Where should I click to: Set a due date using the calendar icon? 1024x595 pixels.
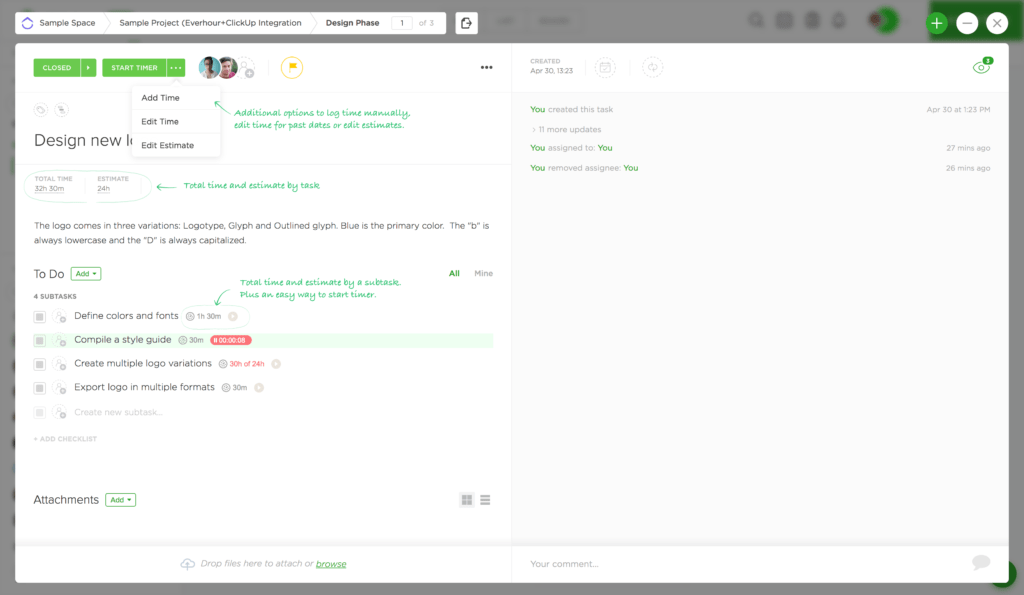[x=605, y=67]
